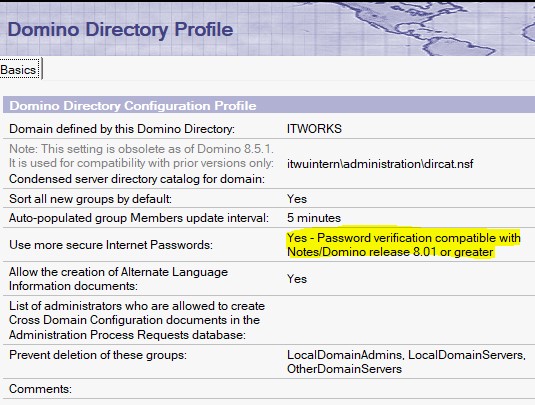535x405 pixels.
Task: Click the ITWORKS domain value
Action: [x=314, y=129]
